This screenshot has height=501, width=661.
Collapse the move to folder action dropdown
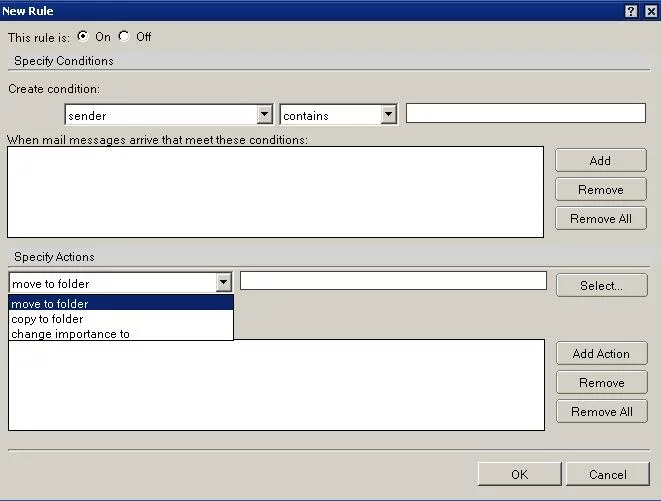[224, 283]
